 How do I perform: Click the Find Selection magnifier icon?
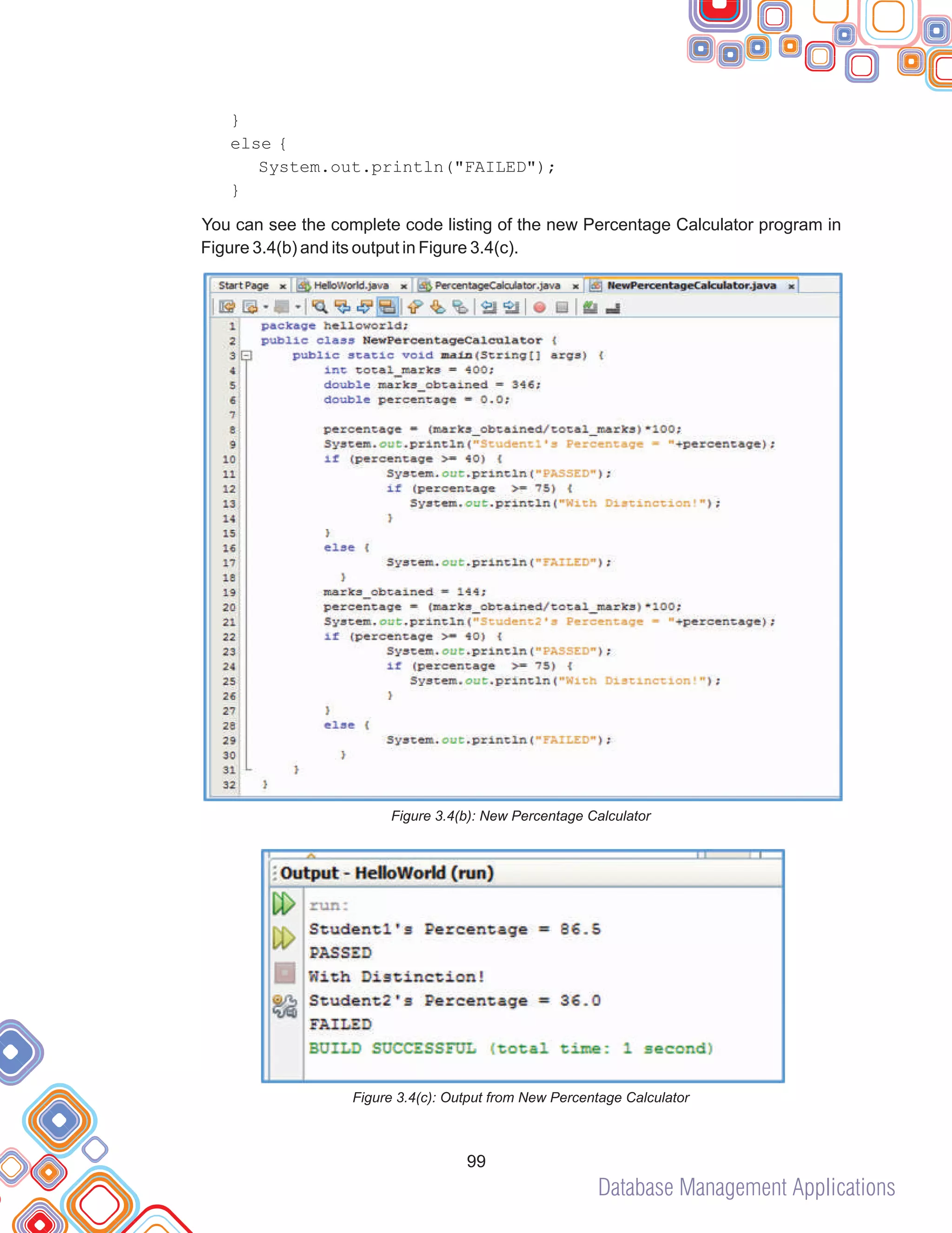pyautogui.click(x=320, y=307)
